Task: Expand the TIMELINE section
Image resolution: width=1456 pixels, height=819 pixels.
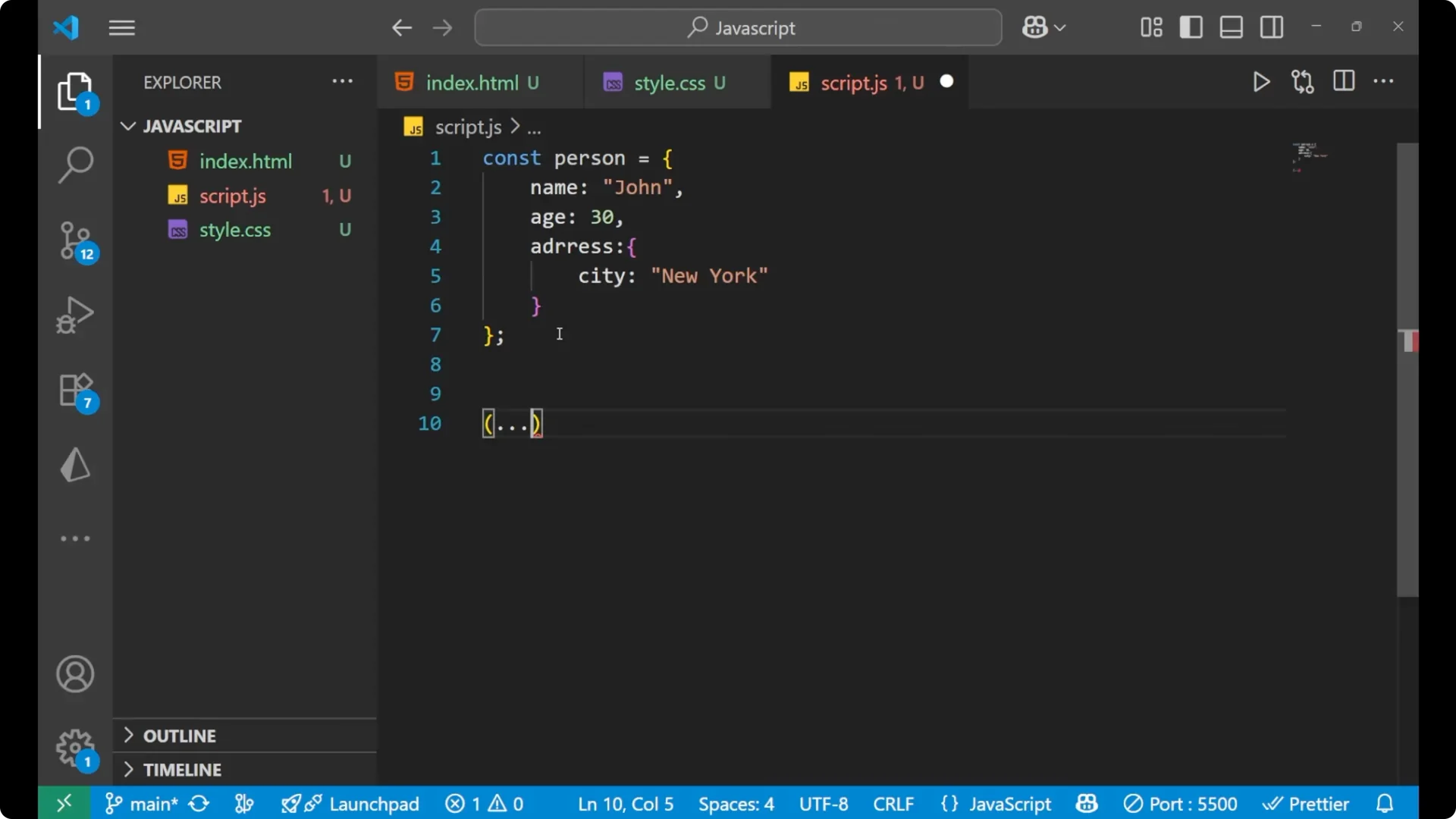Action: click(182, 769)
